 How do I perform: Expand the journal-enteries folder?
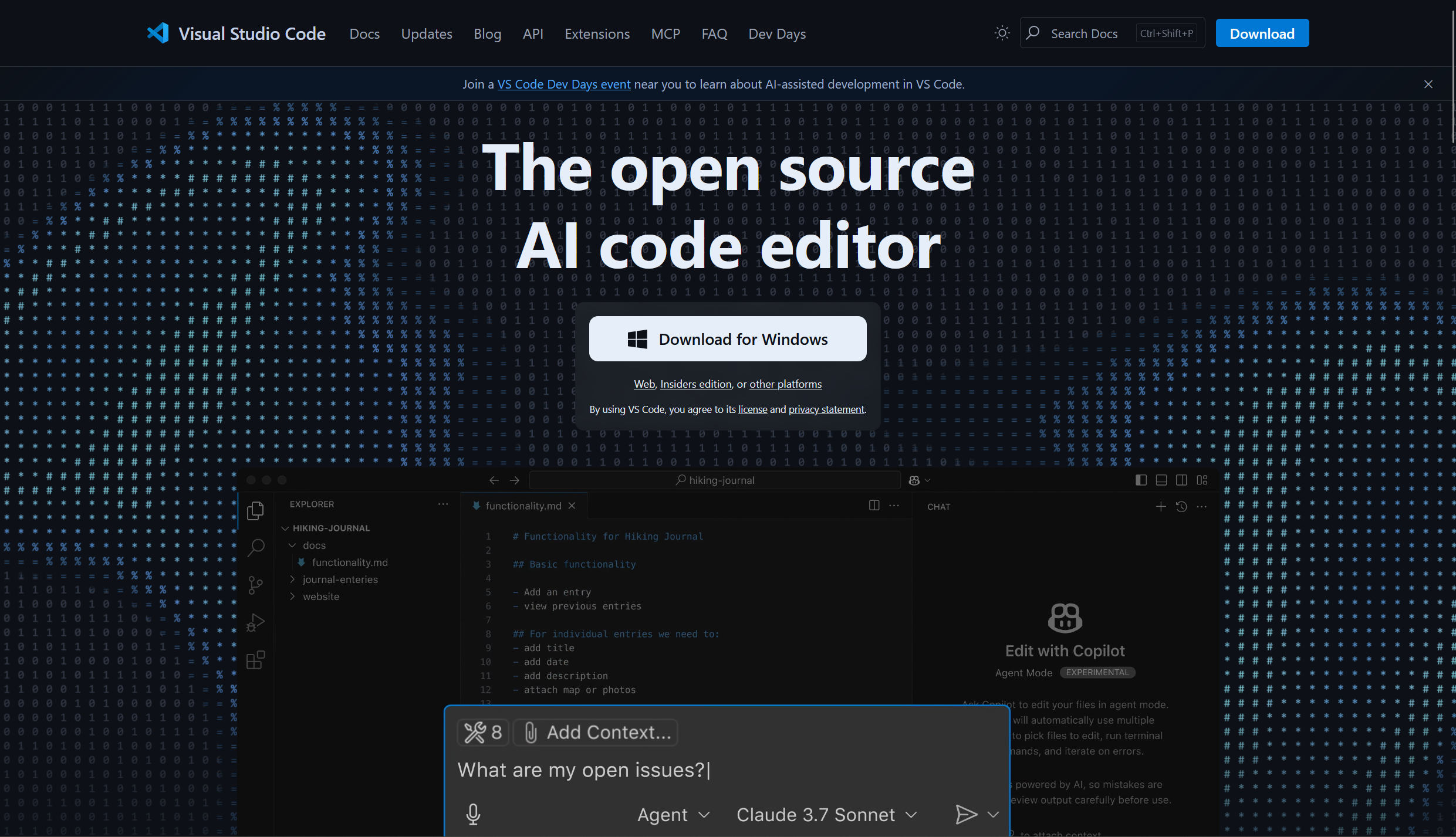(x=340, y=580)
